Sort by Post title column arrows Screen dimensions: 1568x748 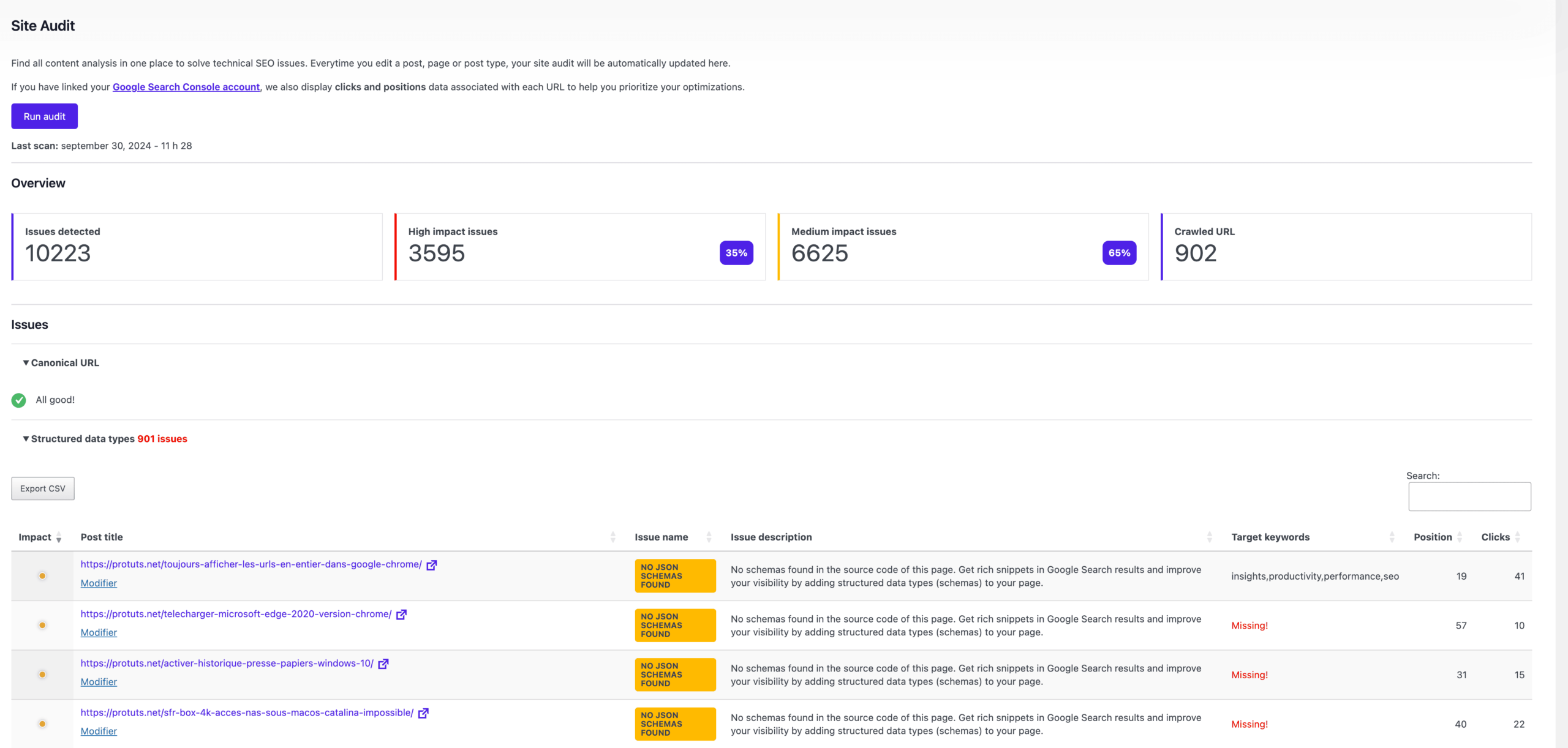[612, 537]
